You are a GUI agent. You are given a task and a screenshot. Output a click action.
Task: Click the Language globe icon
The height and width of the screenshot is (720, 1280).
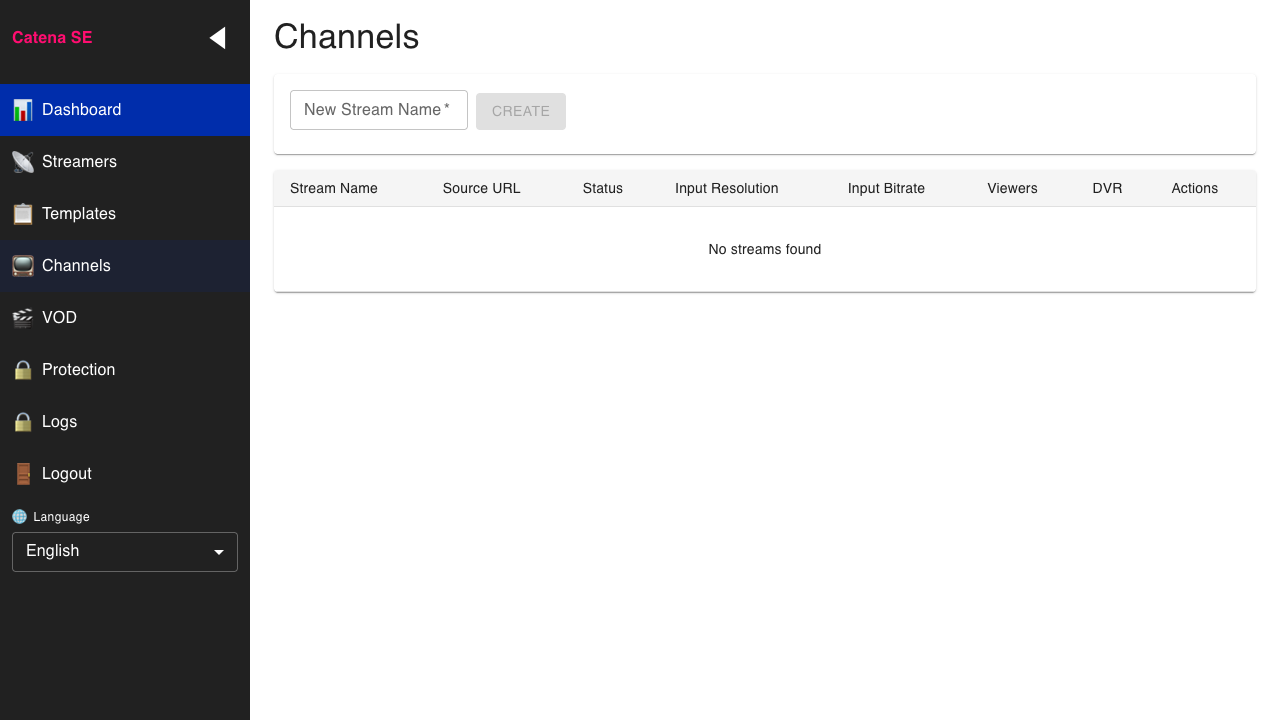[x=18, y=516]
